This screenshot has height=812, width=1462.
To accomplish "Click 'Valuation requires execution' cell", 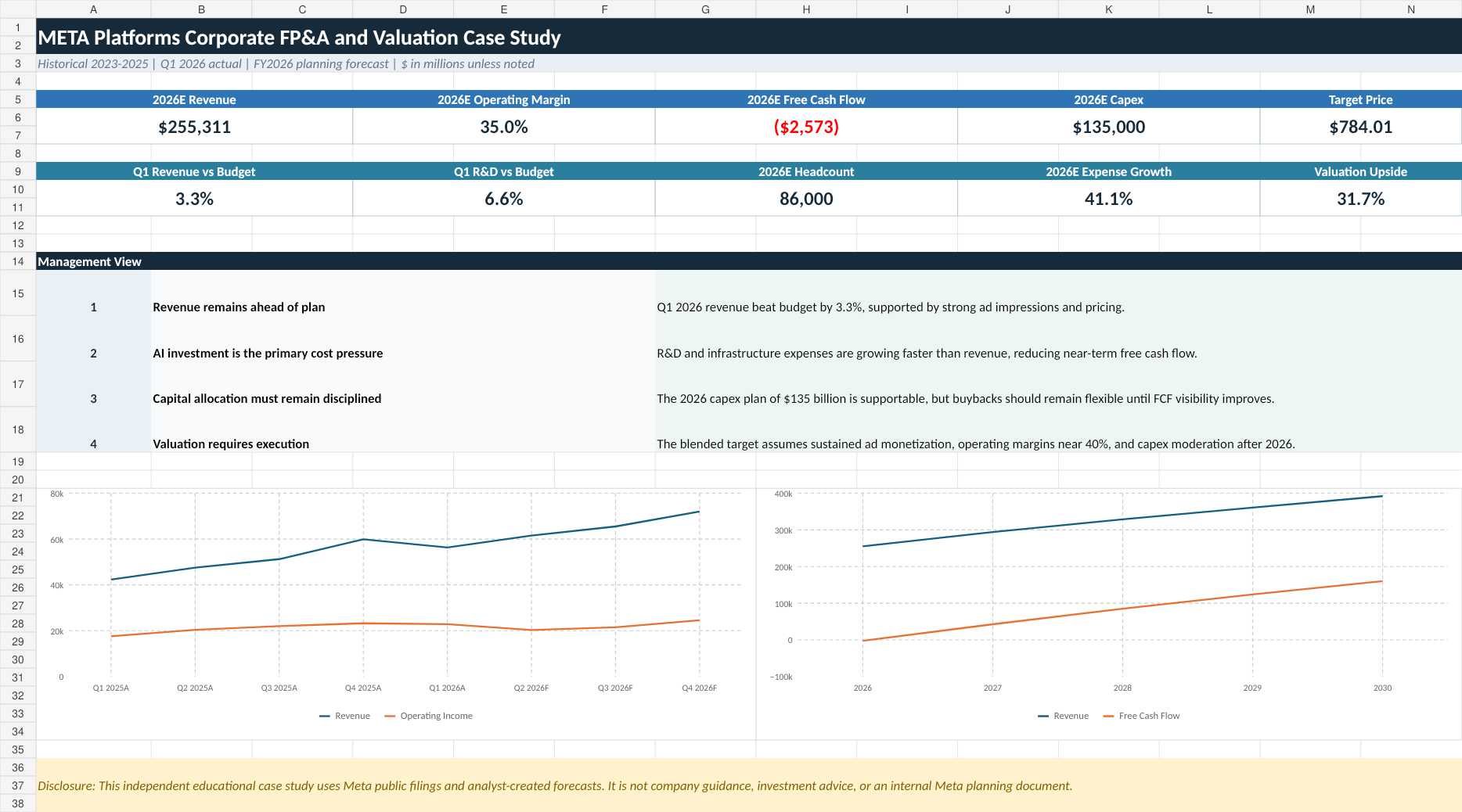I will 403,429.
